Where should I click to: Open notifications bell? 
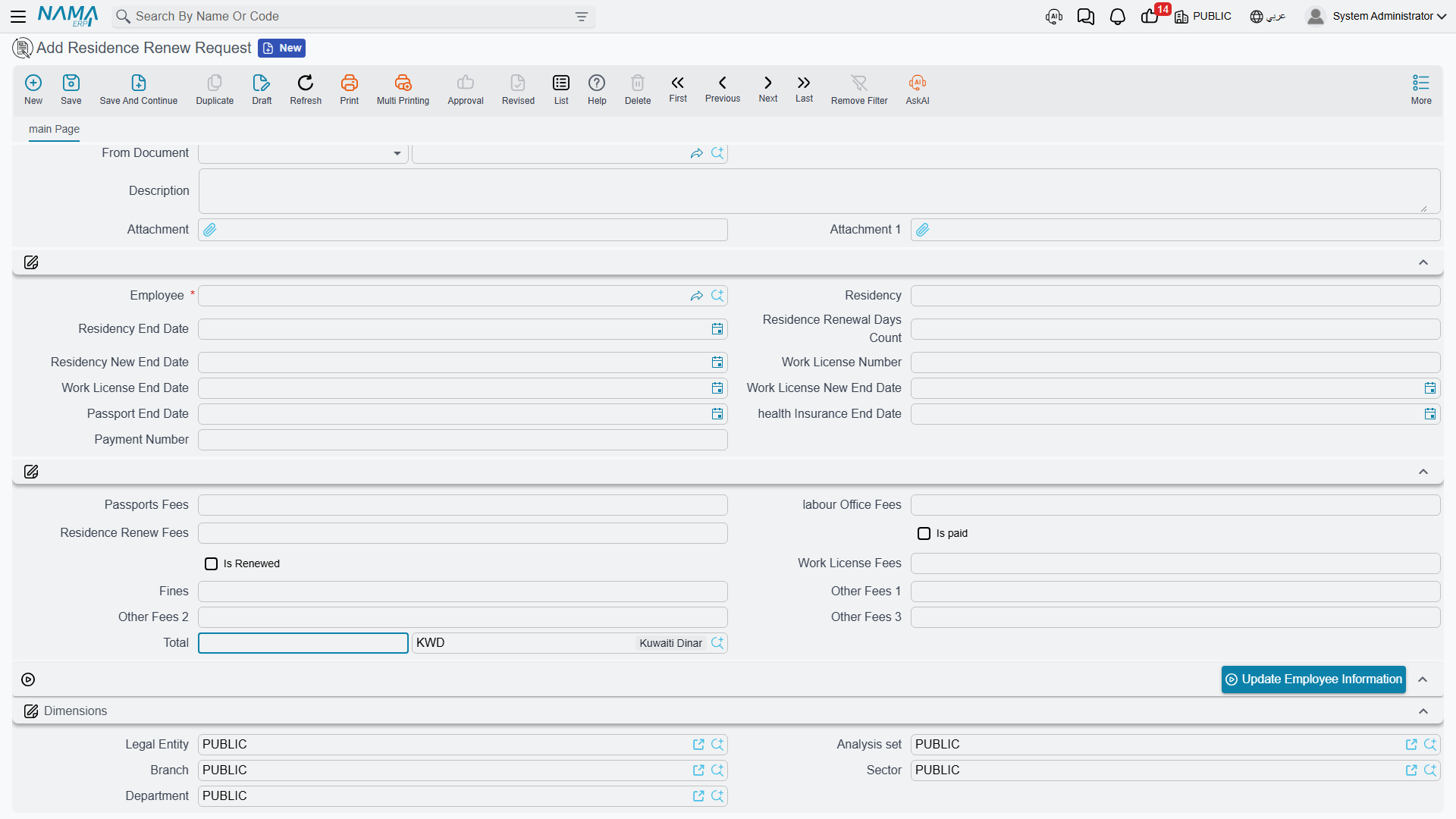pos(1117,17)
